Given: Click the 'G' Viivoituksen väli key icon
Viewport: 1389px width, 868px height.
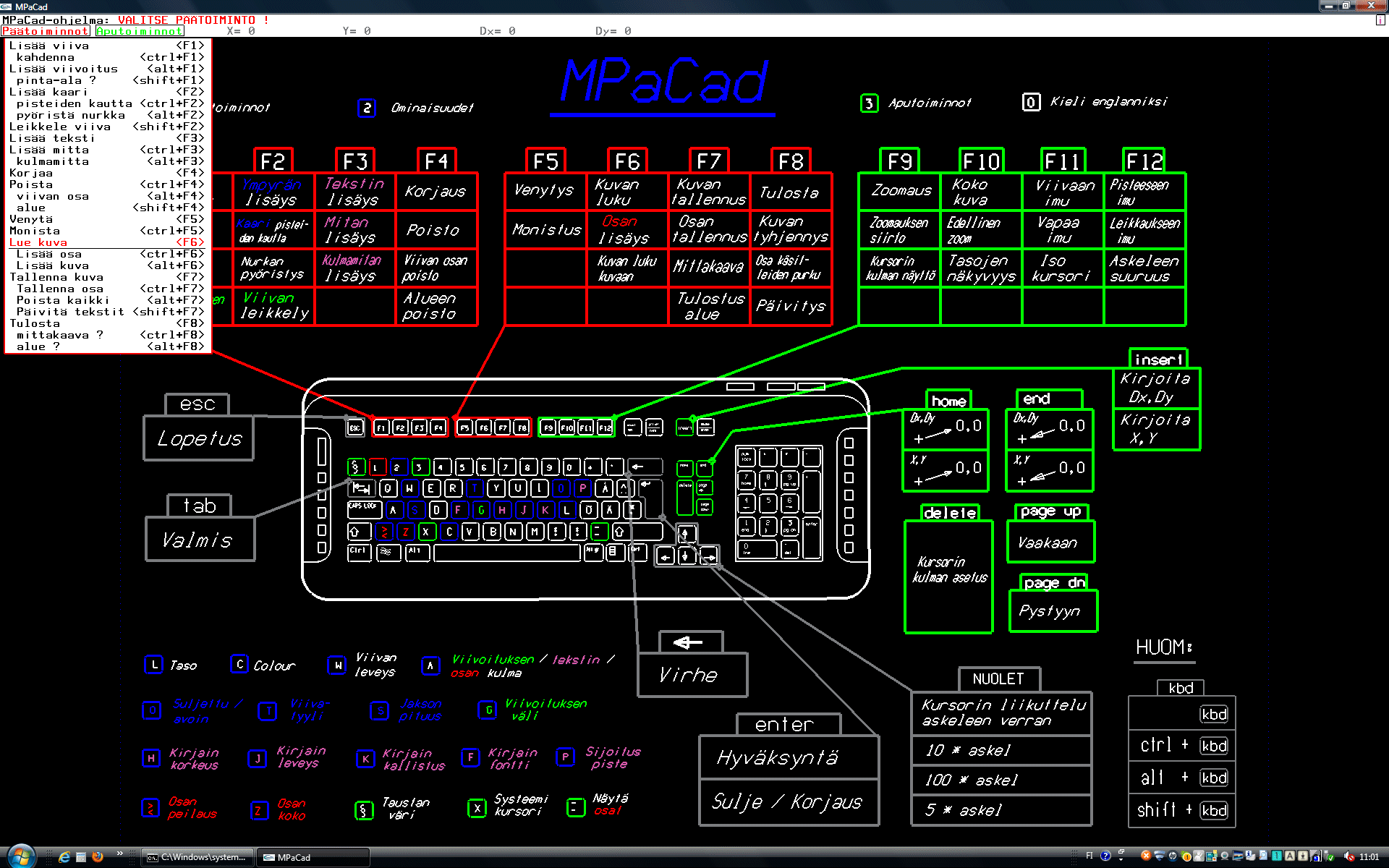Looking at the screenshot, I should tap(488, 710).
